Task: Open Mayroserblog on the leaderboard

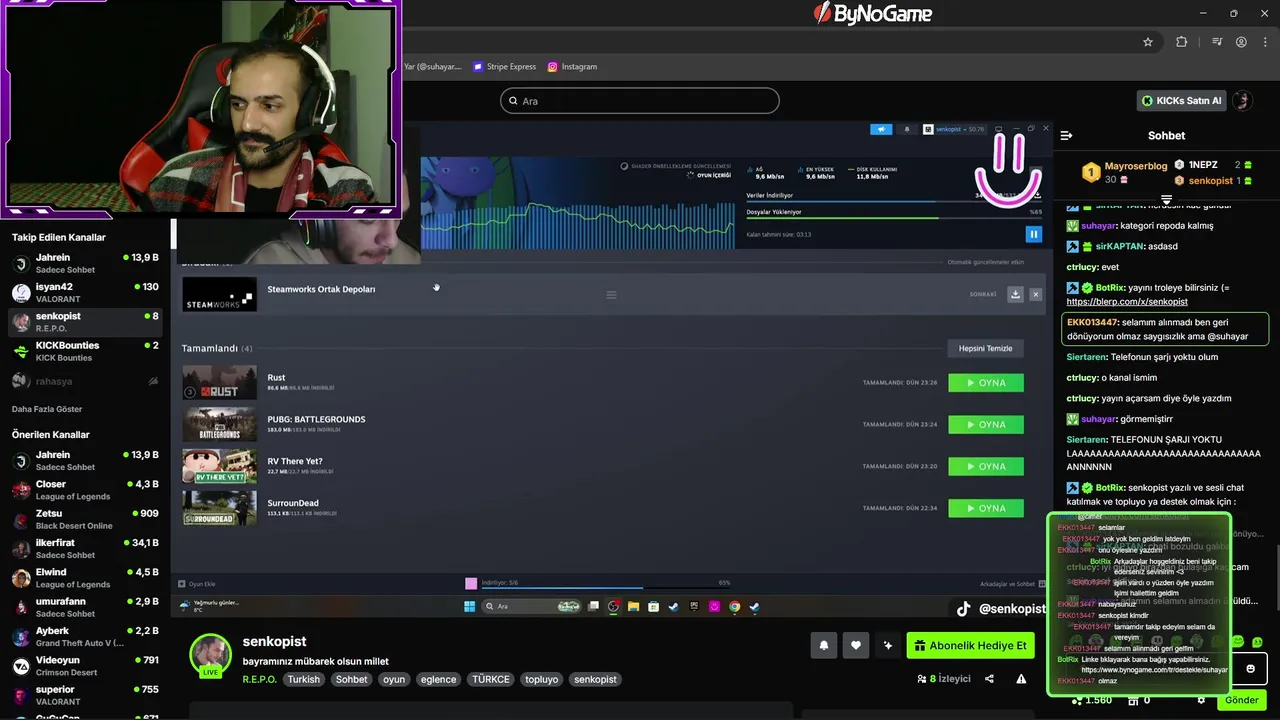Action: tap(1136, 166)
